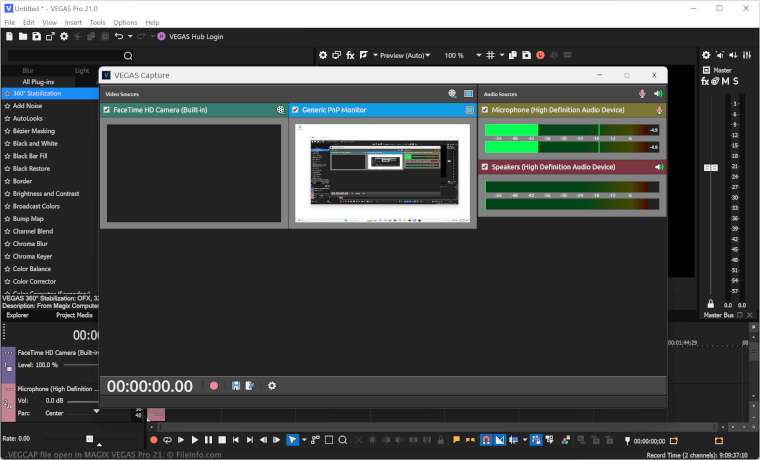Open video preview properties gear icon

coord(323,55)
